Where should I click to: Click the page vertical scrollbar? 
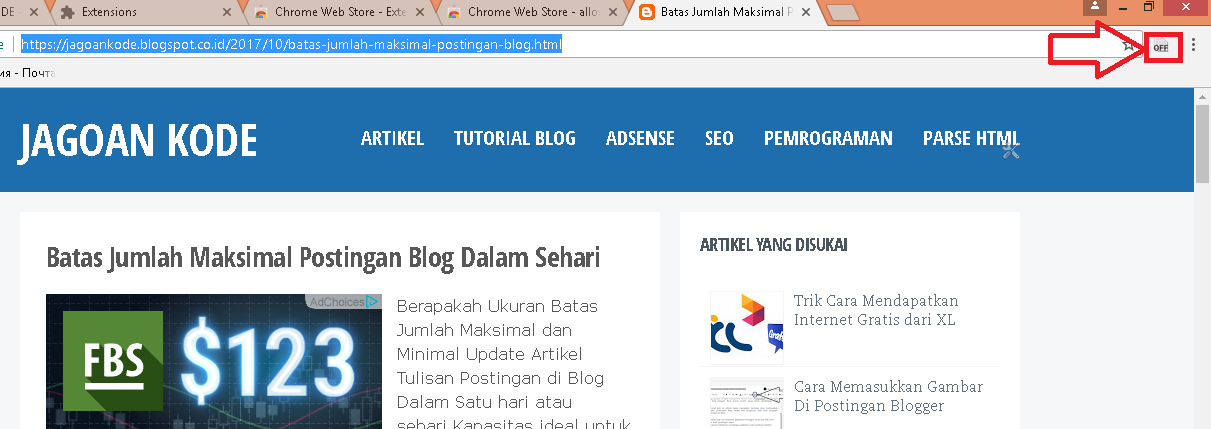click(1202, 146)
